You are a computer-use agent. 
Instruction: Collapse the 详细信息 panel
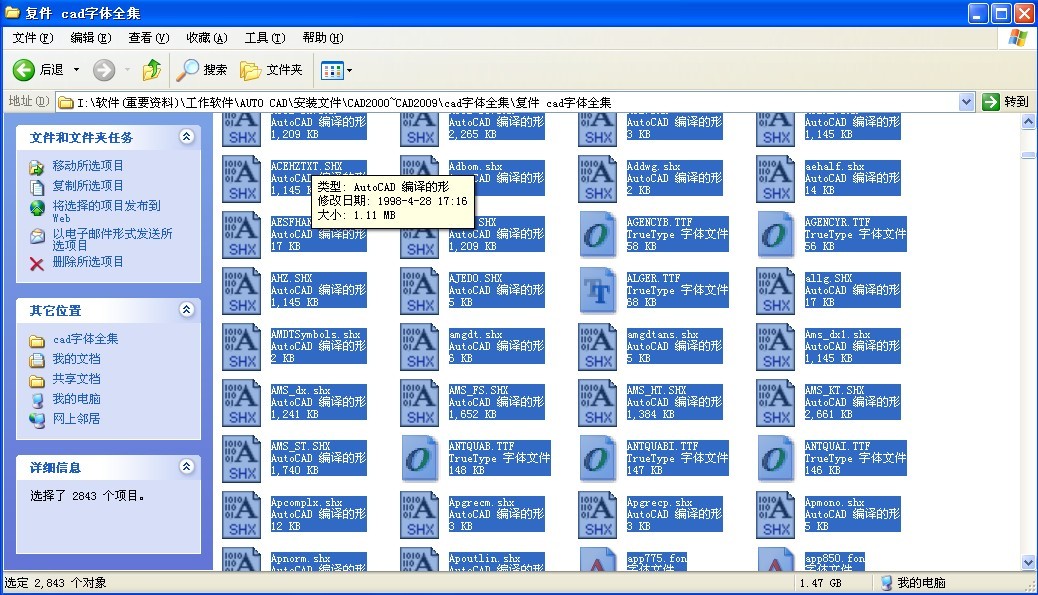187,467
